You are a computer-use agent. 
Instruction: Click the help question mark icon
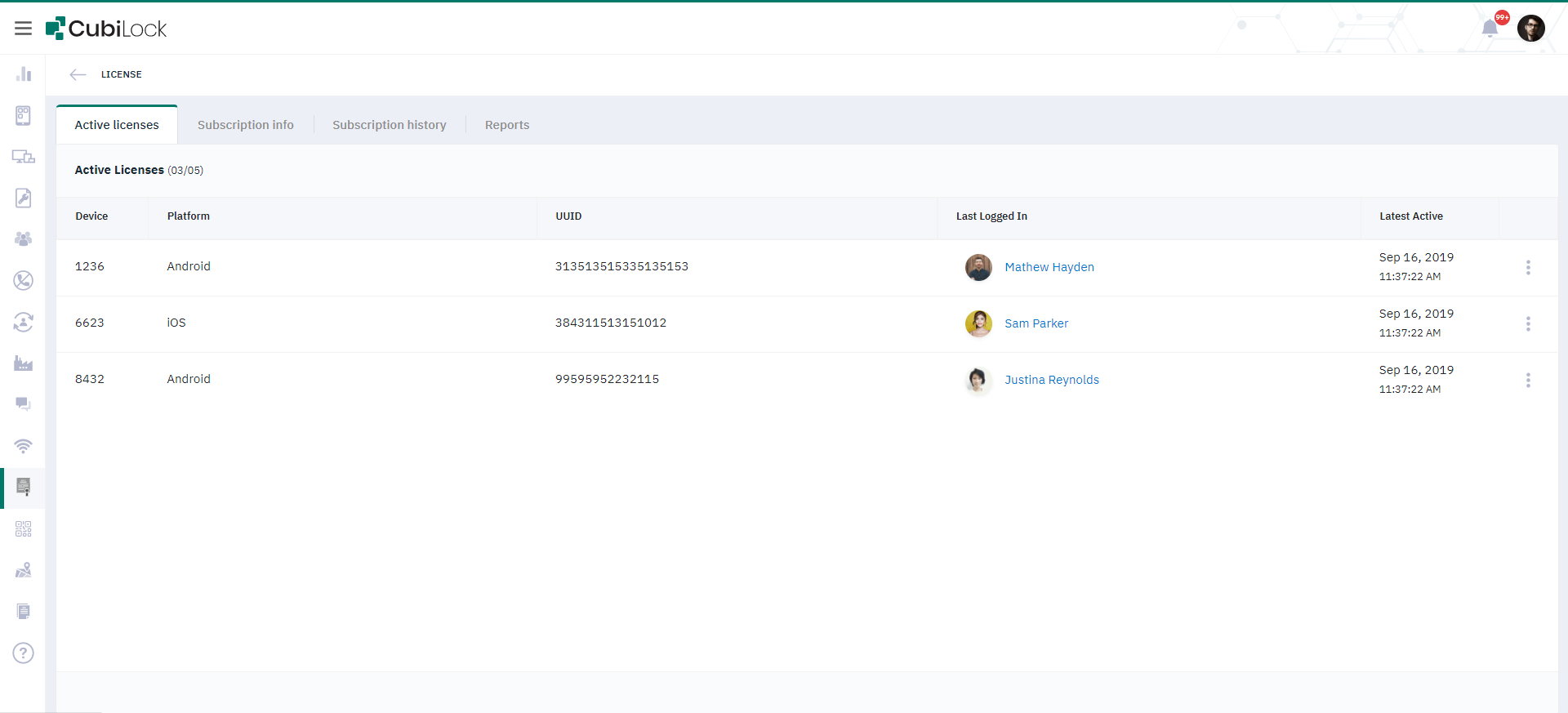pyautogui.click(x=23, y=653)
